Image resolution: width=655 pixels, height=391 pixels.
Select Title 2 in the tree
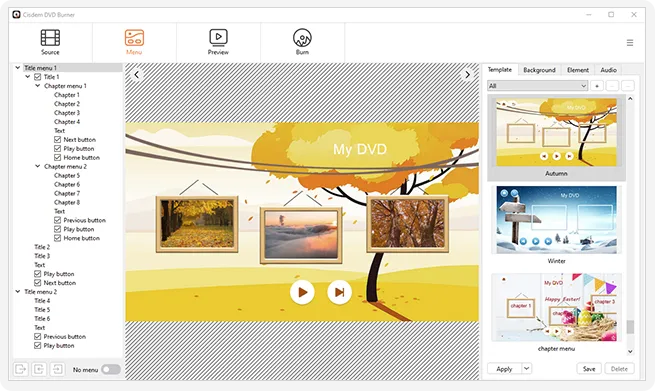(x=42, y=247)
